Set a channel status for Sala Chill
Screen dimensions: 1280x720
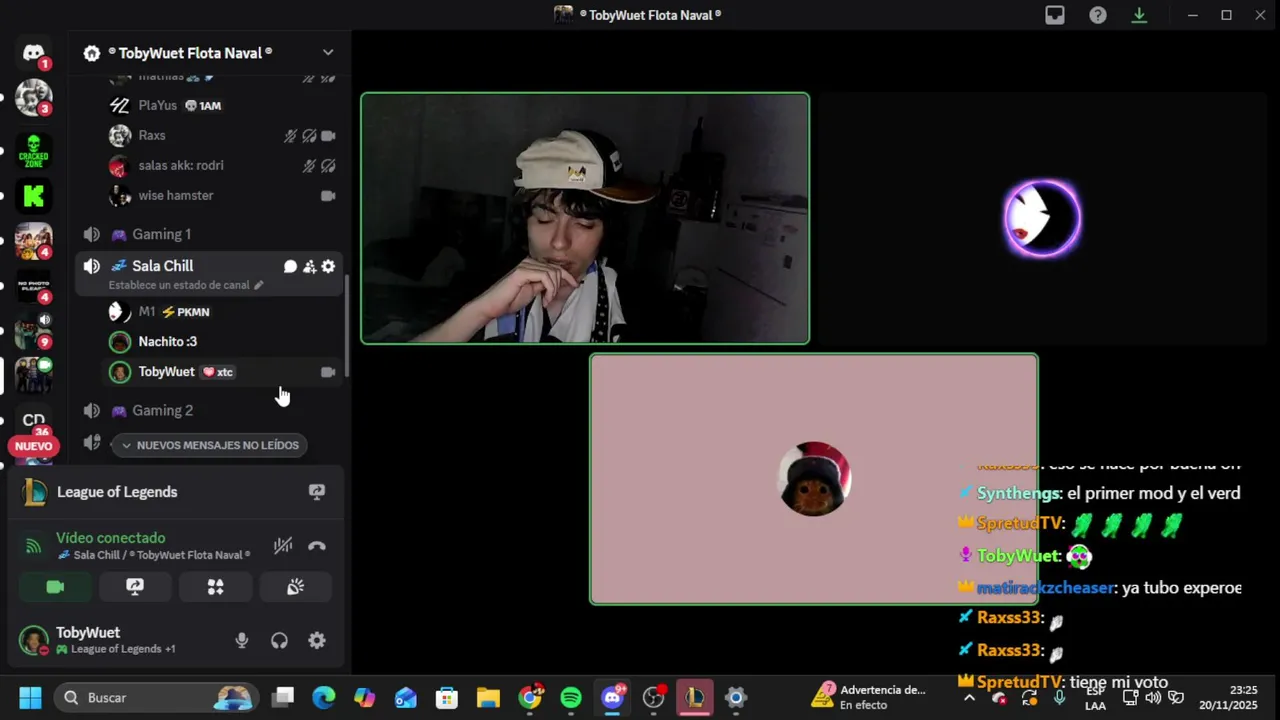pyautogui.click(x=186, y=285)
